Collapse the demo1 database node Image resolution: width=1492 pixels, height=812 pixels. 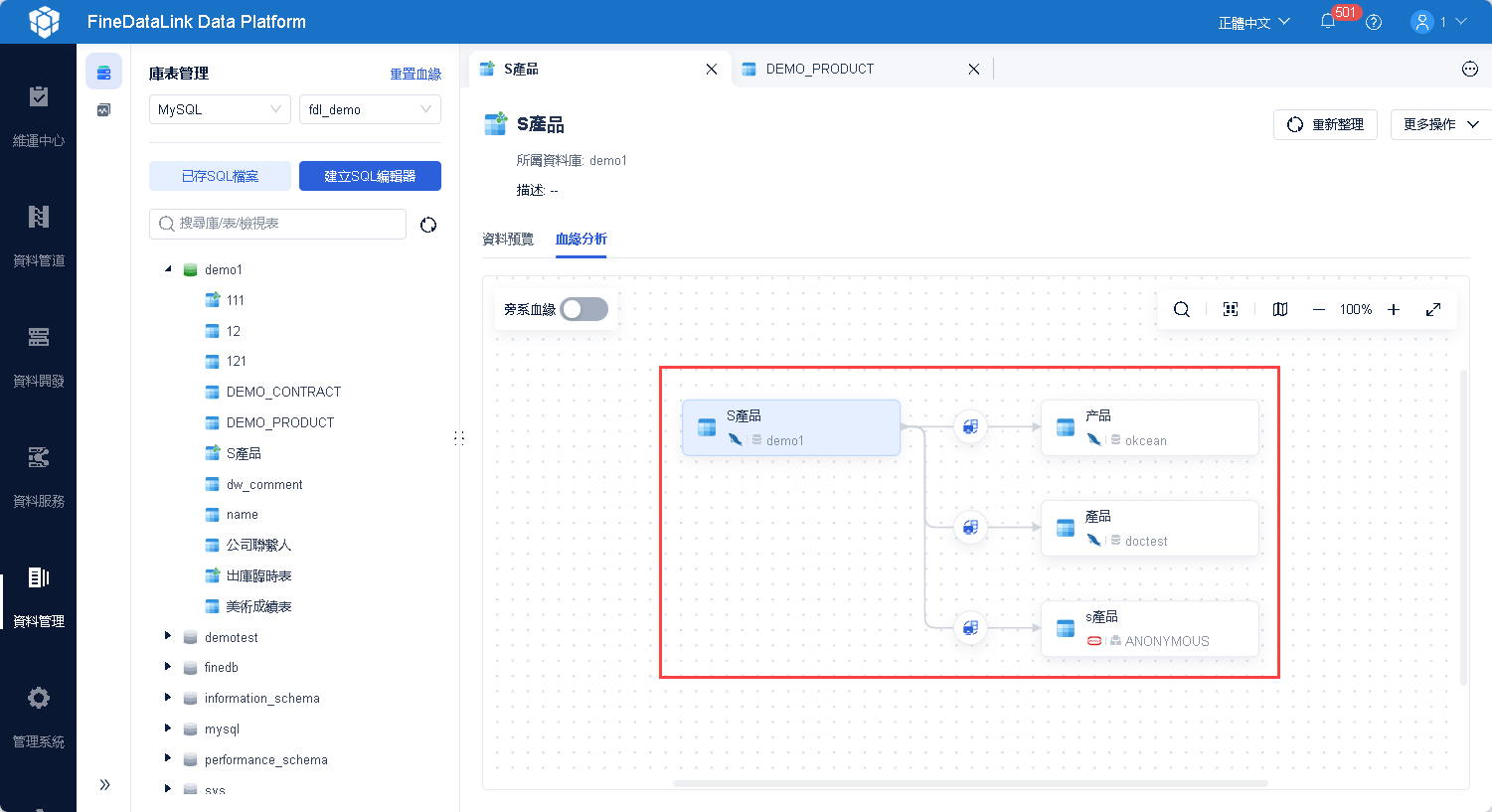(x=168, y=269)
